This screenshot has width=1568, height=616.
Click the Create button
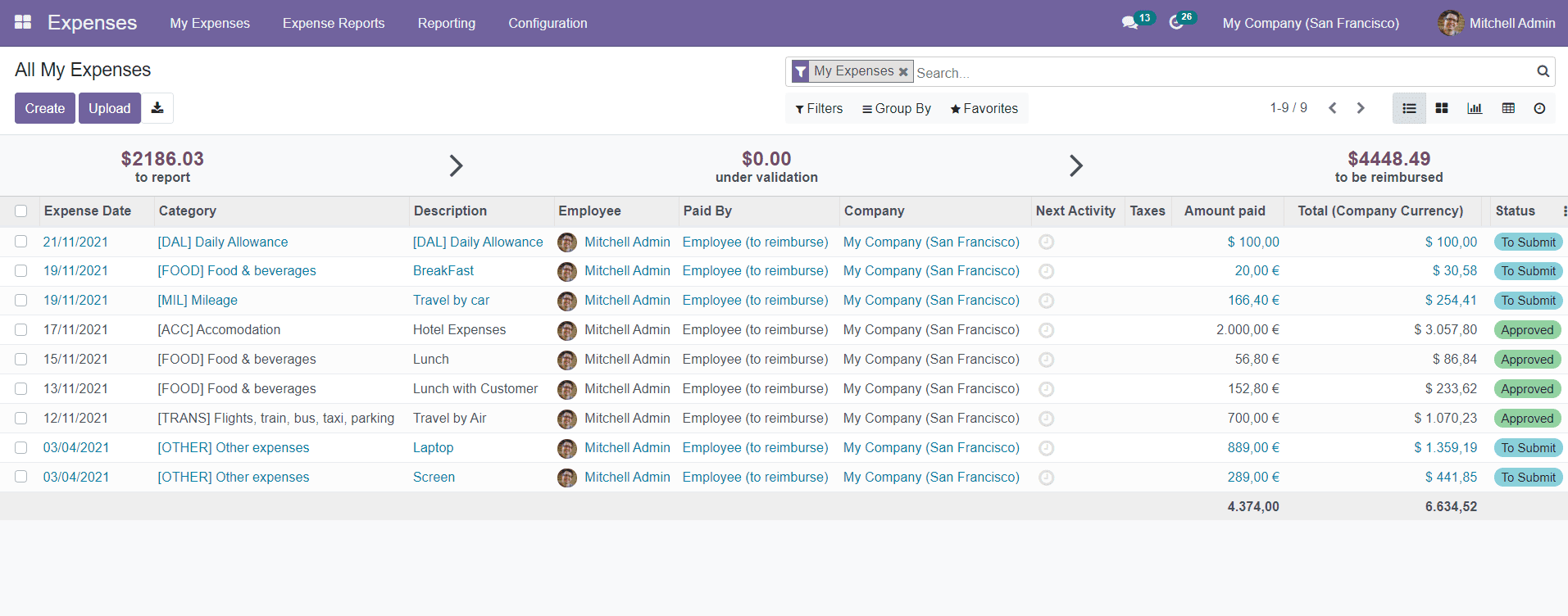(x=45, y=108)
